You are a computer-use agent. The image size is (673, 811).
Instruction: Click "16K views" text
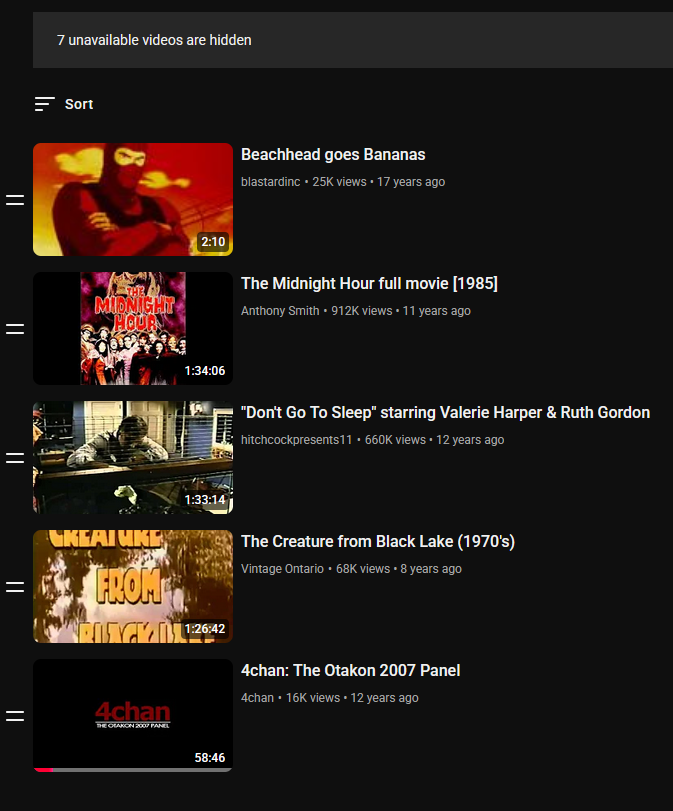(x=313, y=698)
